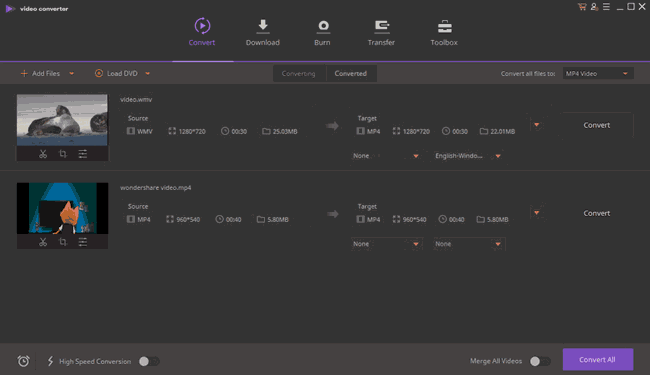Expand the Add Files dropdown arrow
Image resolution: width=650 pixels, height=375 pixels.
[x=72, y=73]
